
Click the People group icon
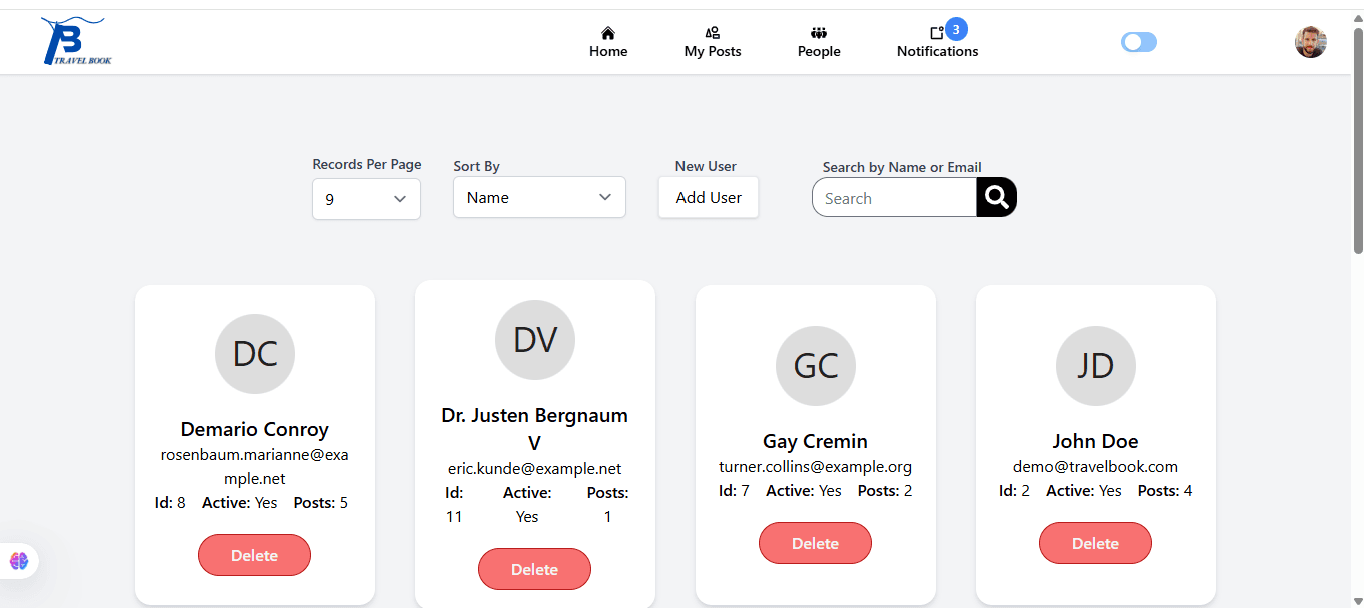[x=819, y=33]
